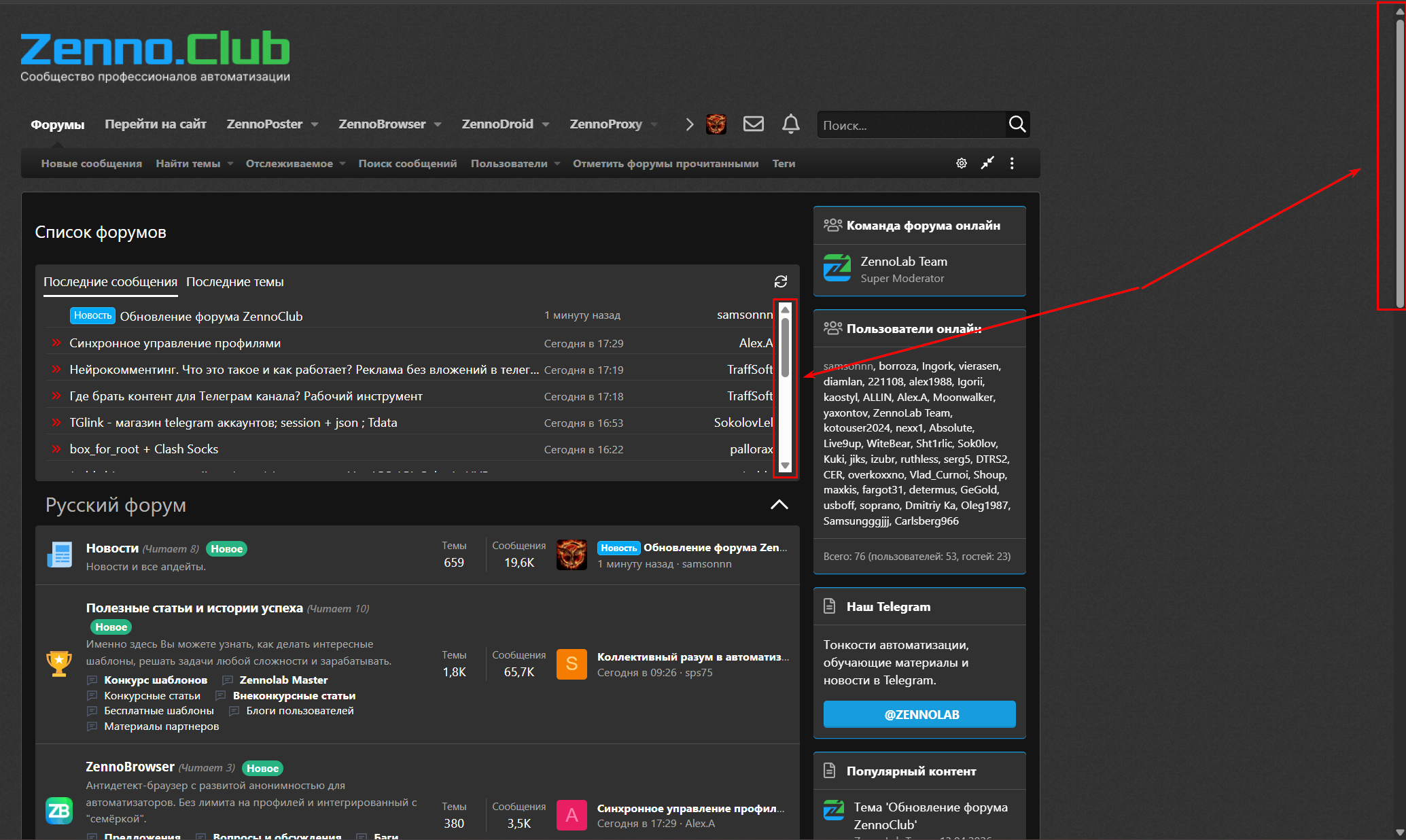1406x840 pixels.
Task: Open the Конкурс шаблонов subforum link
Action: pyautogui.click(x=156, y=680)
